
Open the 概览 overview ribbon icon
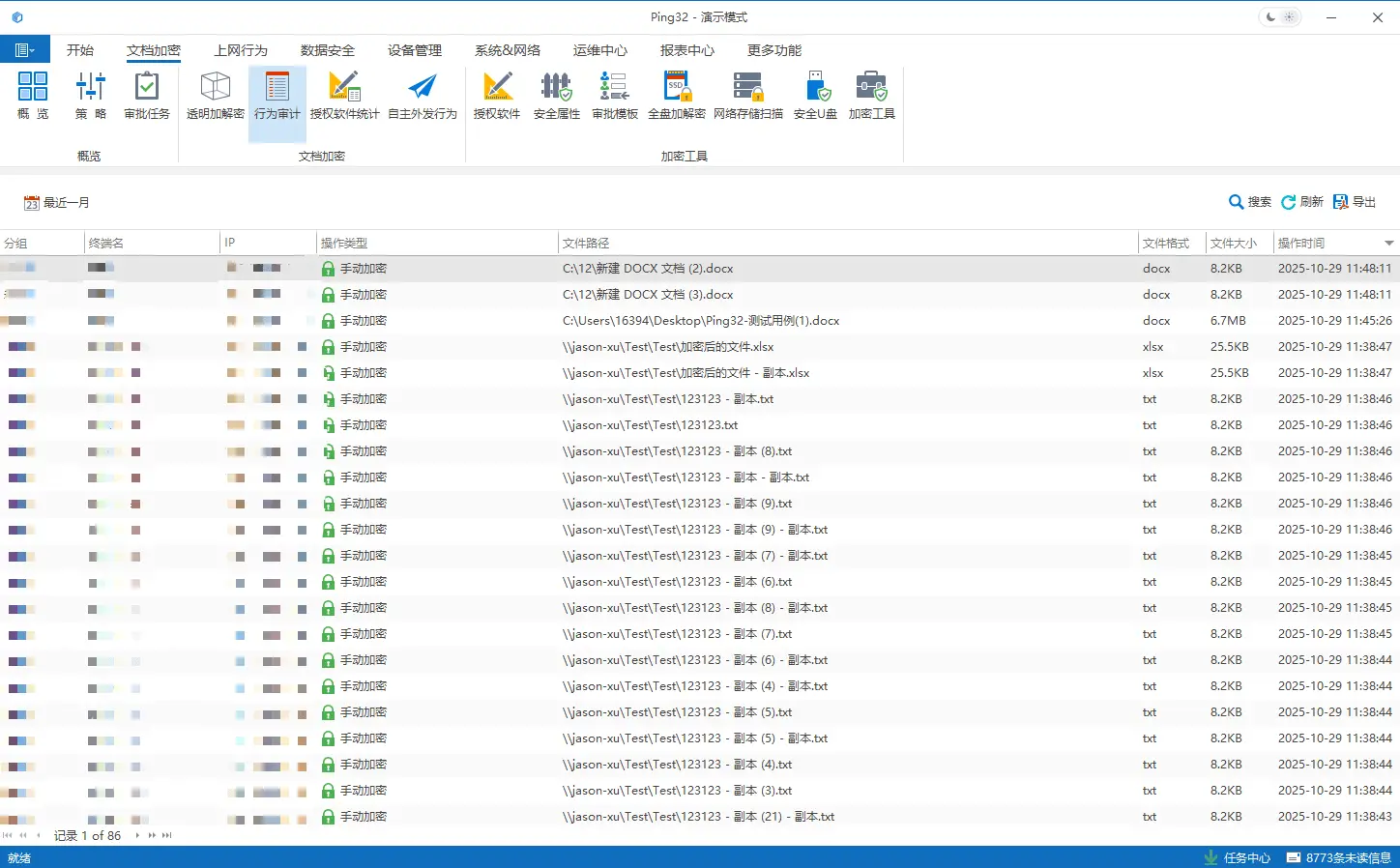pos(33,95)
